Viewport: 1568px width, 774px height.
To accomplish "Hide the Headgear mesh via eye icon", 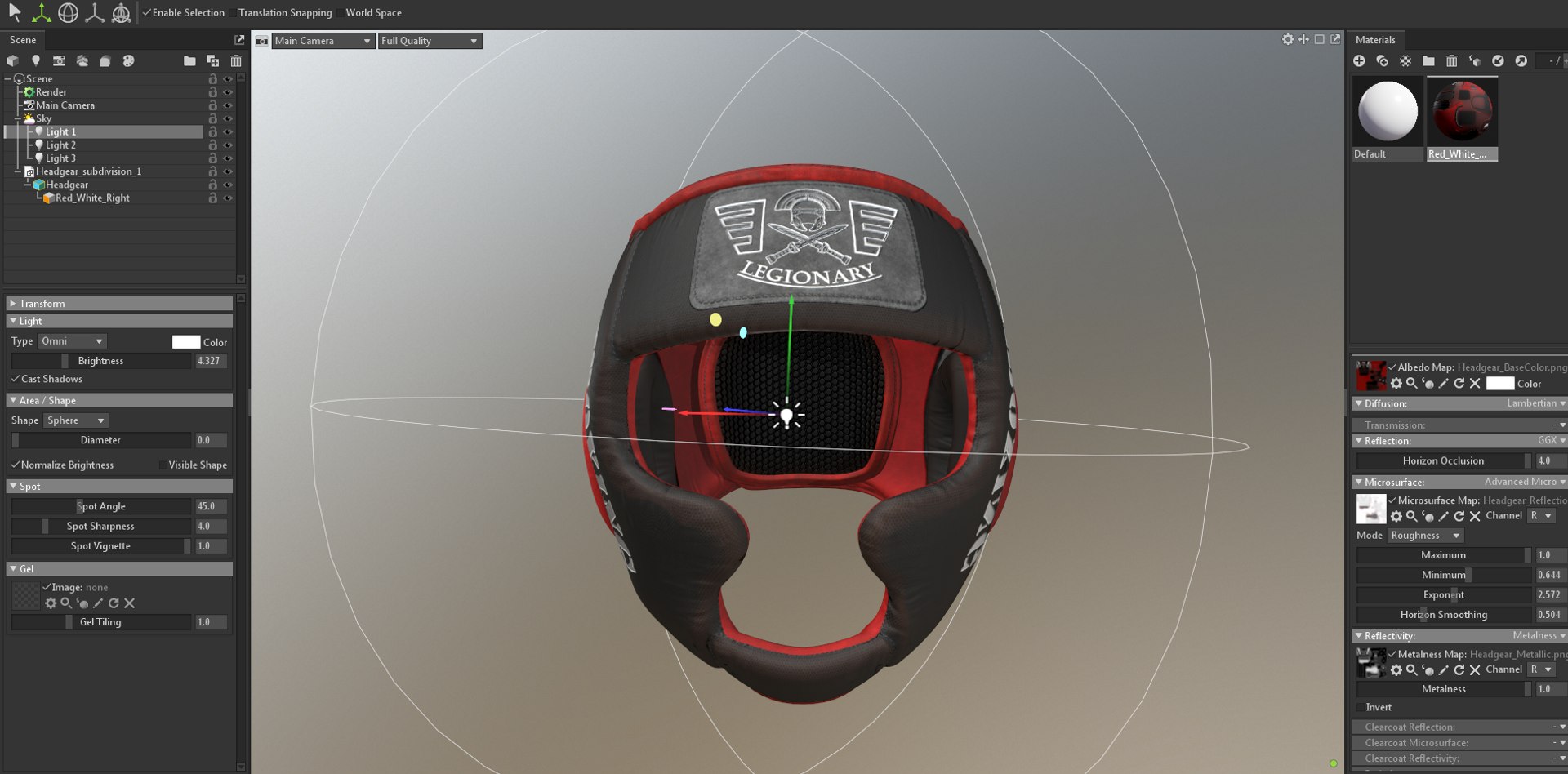I will (228, 185).
